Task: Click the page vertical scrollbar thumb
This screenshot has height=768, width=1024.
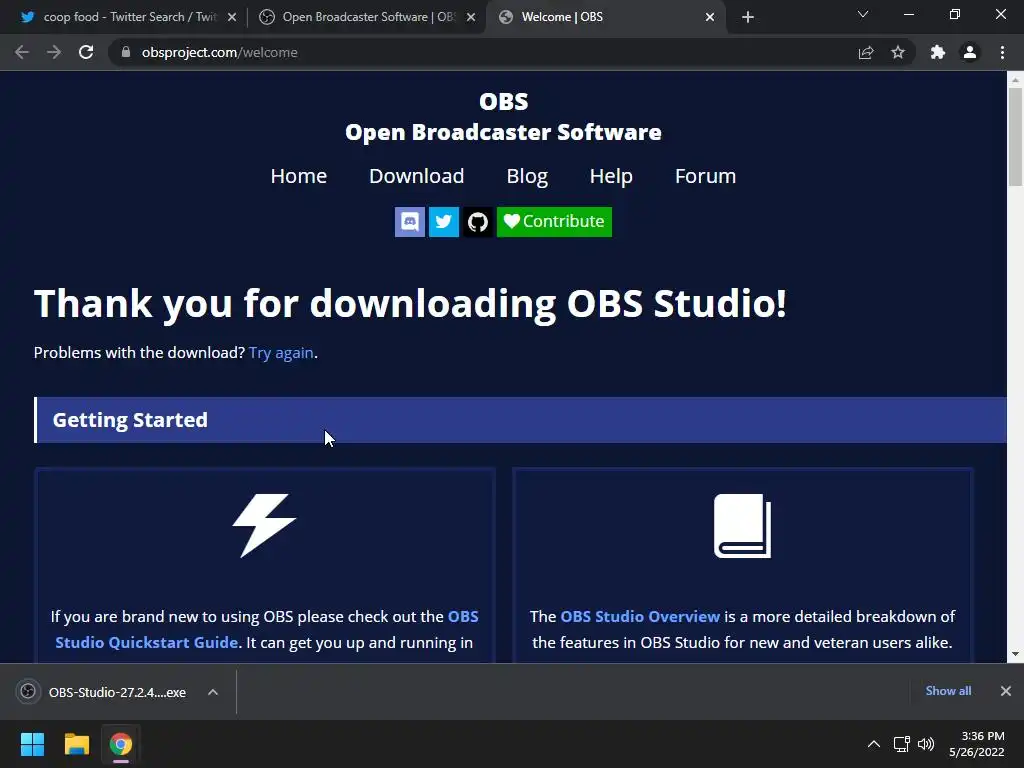Action: 1015,137
